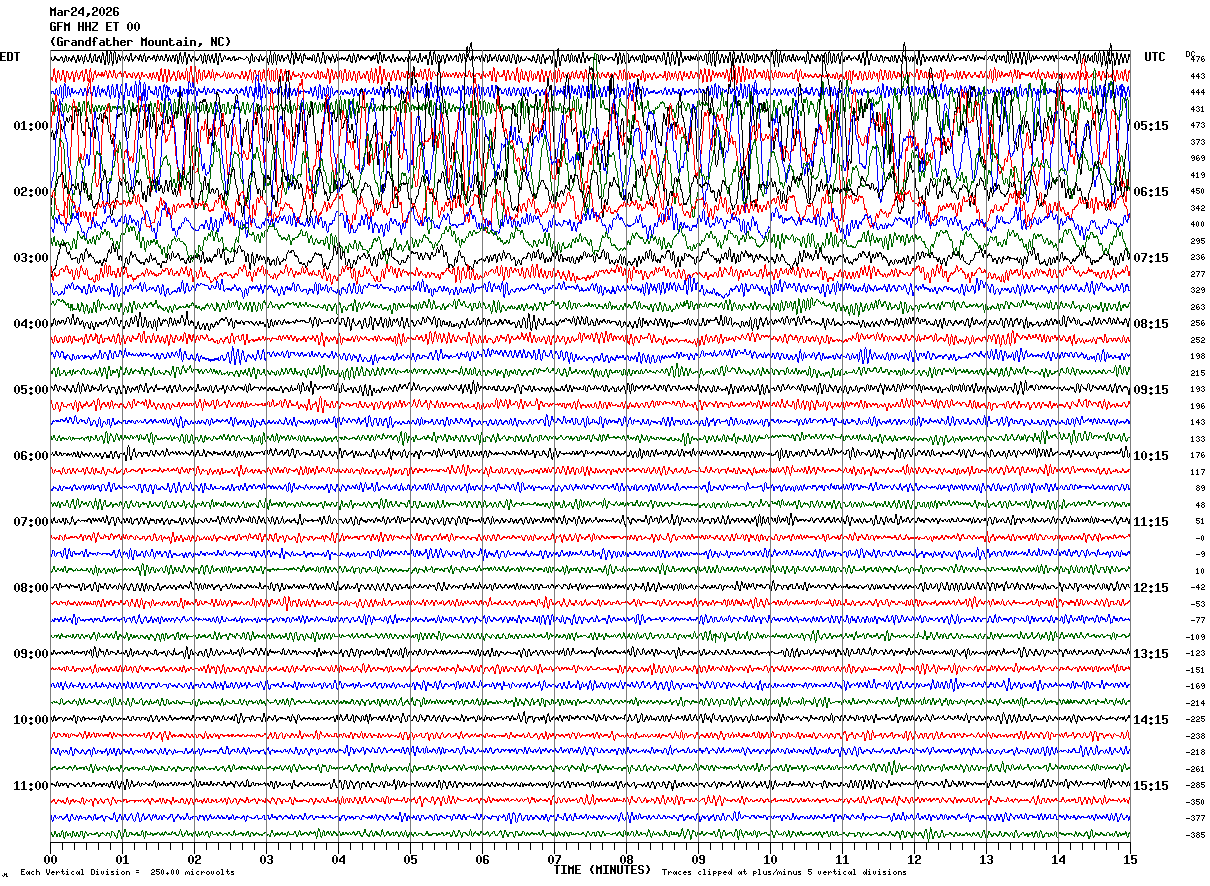1210x886 pixels.
Task: Select the '03:00' EDT time label
Action: point(31,258)
